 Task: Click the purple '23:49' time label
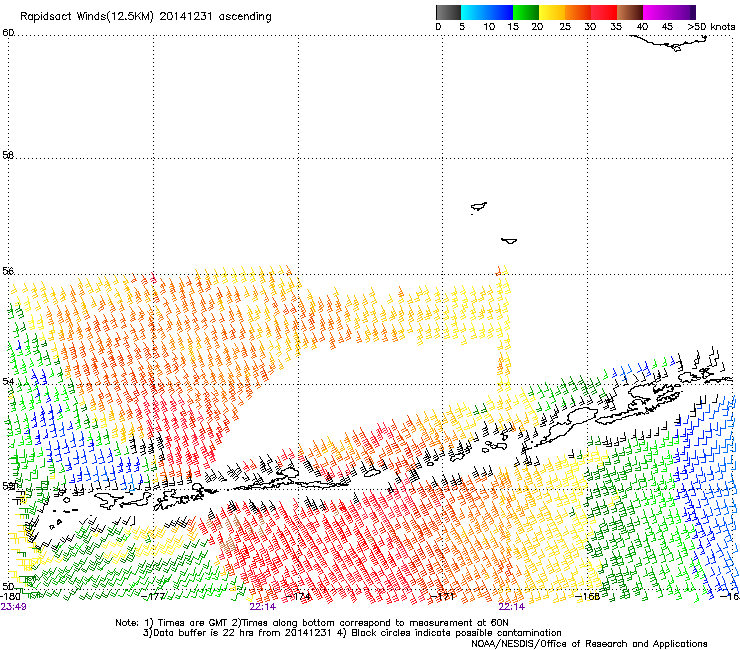(x=13, y=607)
